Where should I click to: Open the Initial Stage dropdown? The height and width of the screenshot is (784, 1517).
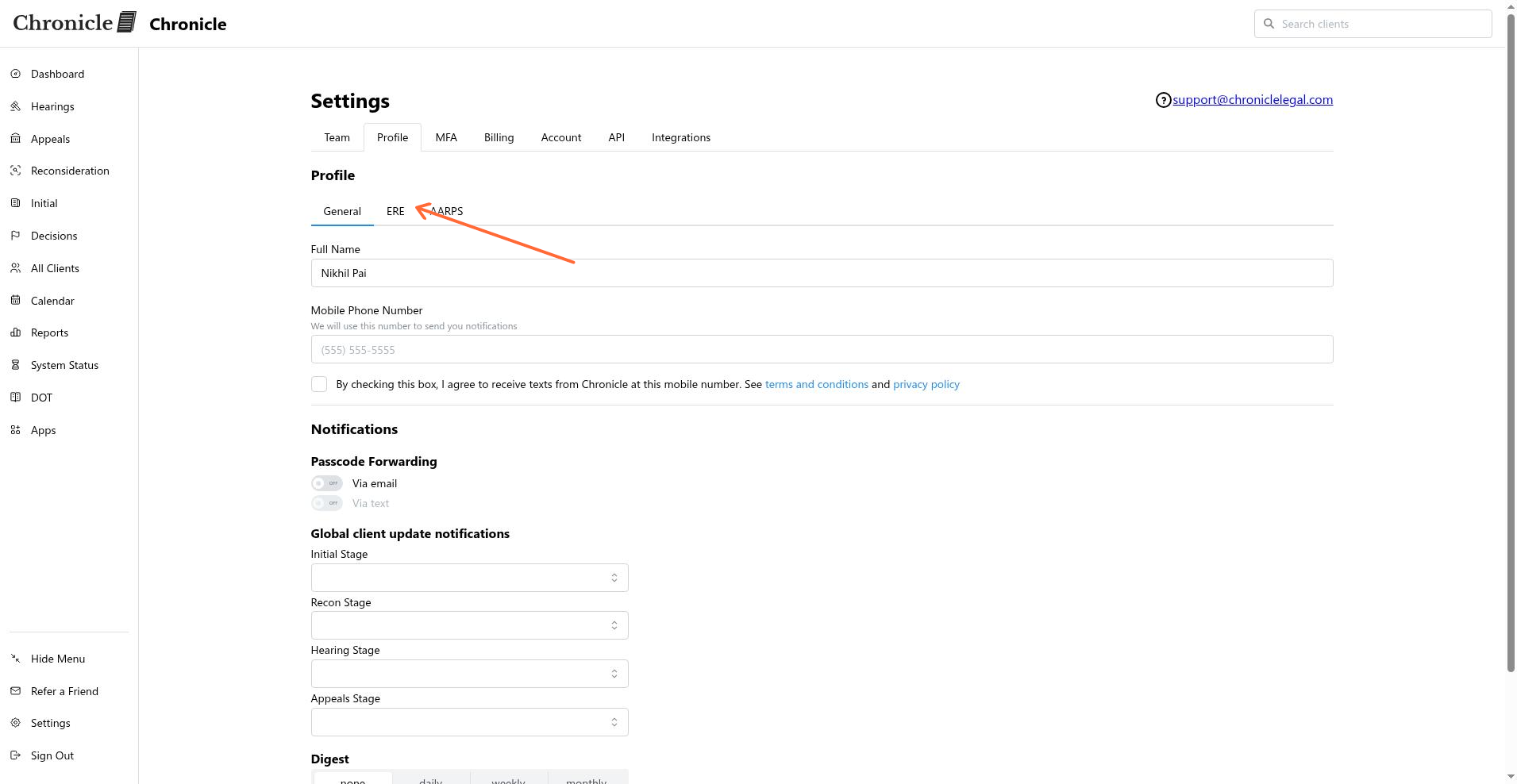point(469,578)
